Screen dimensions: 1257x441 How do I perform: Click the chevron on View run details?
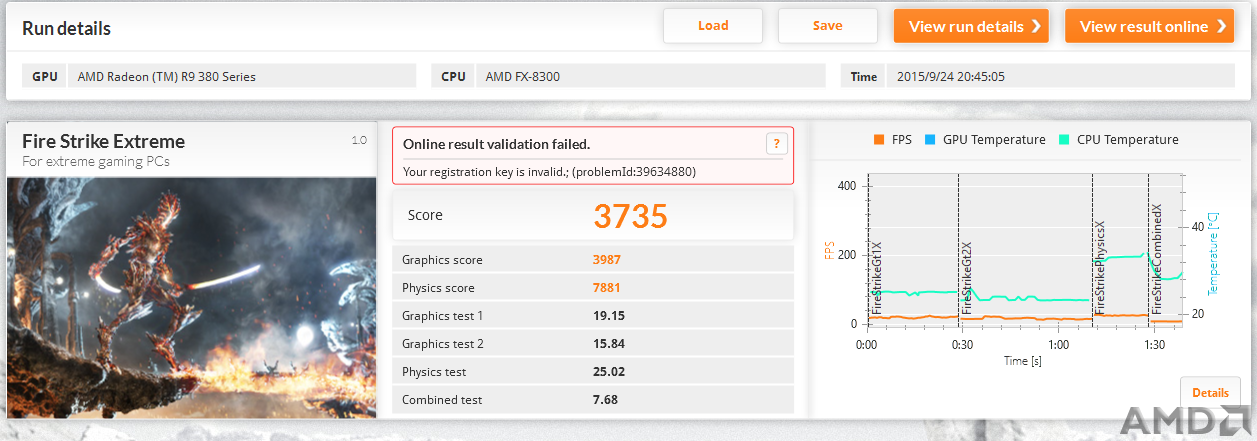[1036, 27]
